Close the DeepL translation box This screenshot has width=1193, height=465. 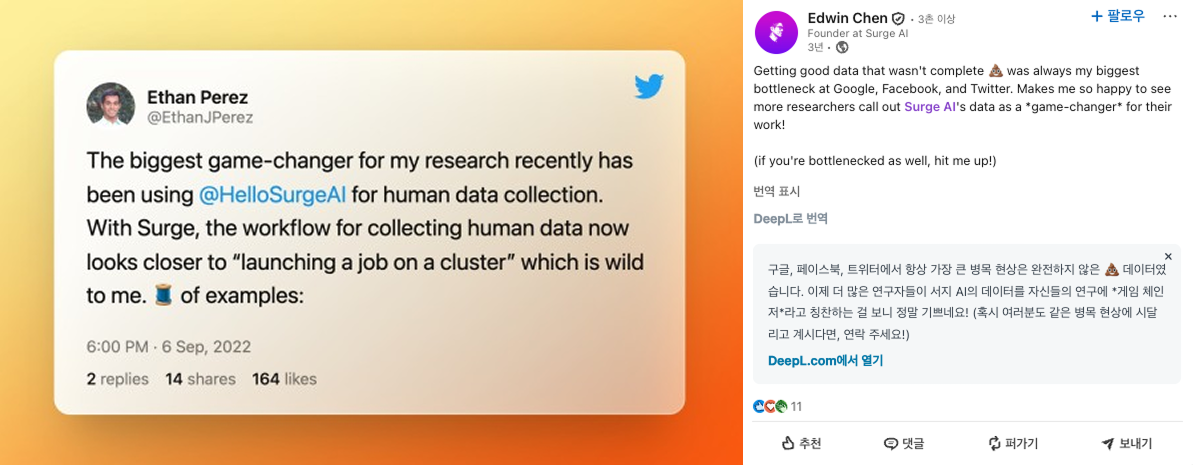[x=1168, y=257]
